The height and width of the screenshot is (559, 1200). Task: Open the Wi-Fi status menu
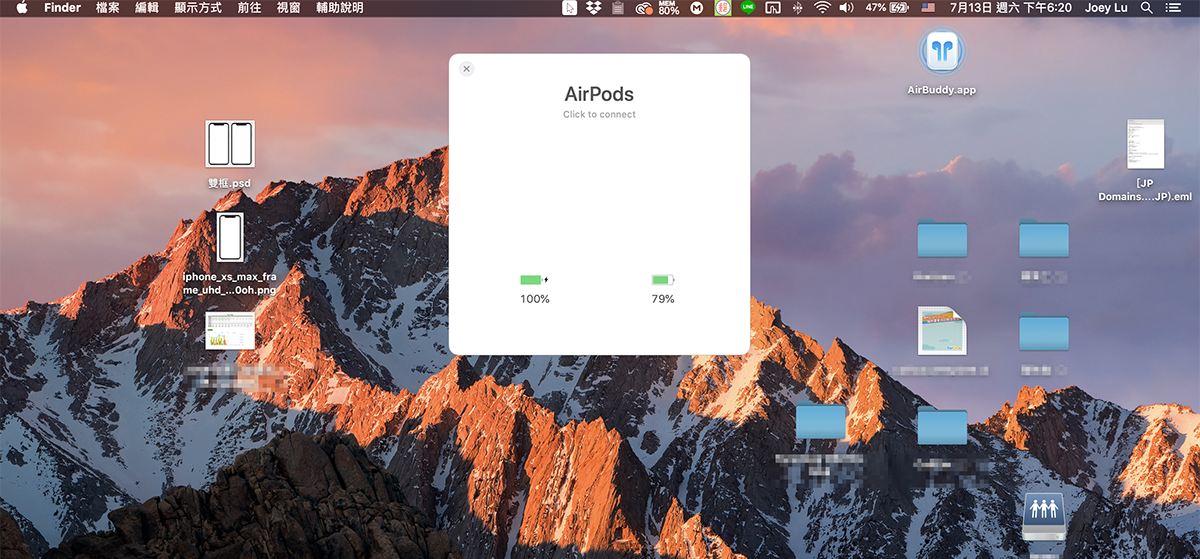[822, 8]
